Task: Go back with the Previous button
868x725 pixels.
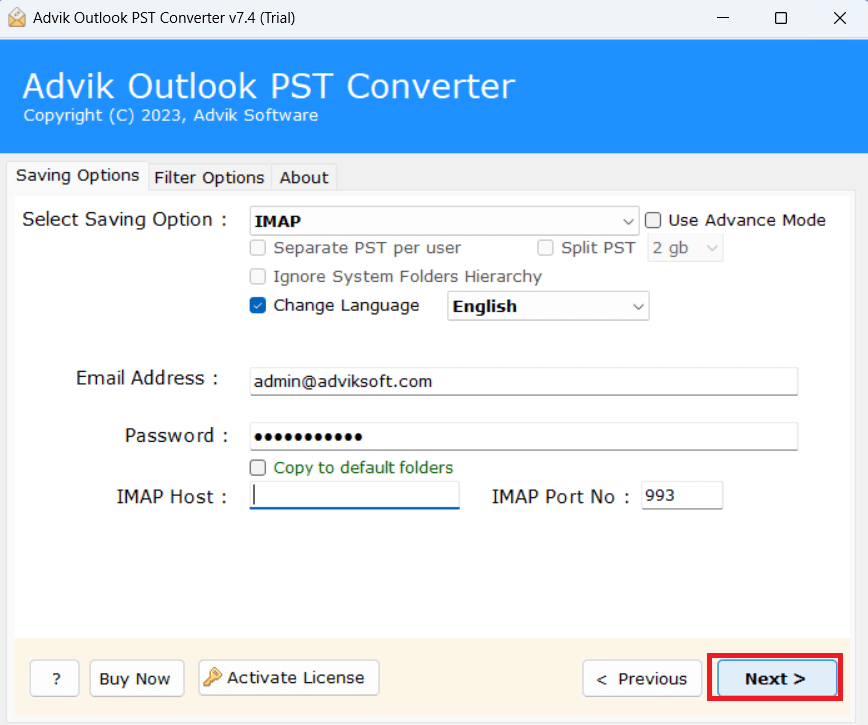Action: click(x=642, y=678)
